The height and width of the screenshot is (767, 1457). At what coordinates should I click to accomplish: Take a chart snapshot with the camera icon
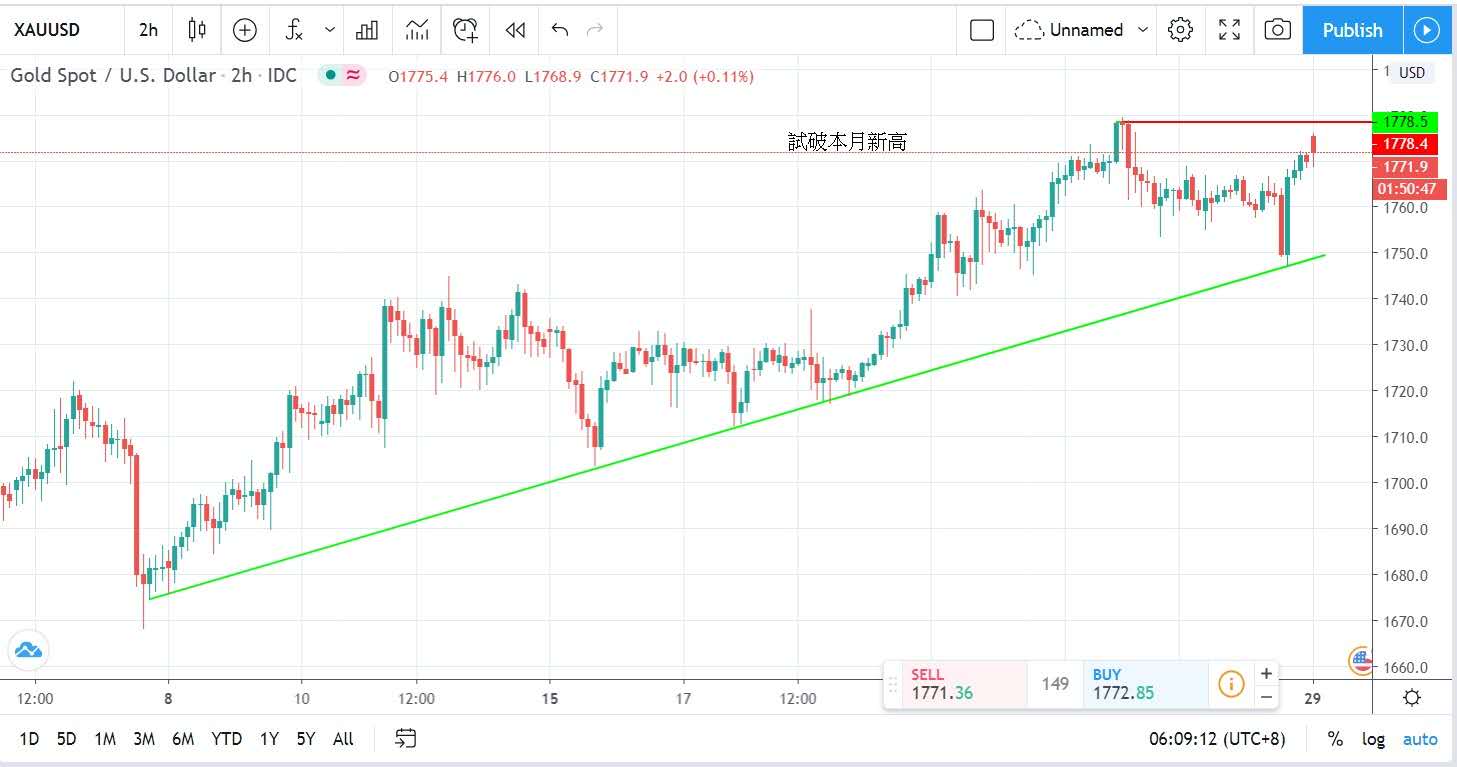(1277, 30)
